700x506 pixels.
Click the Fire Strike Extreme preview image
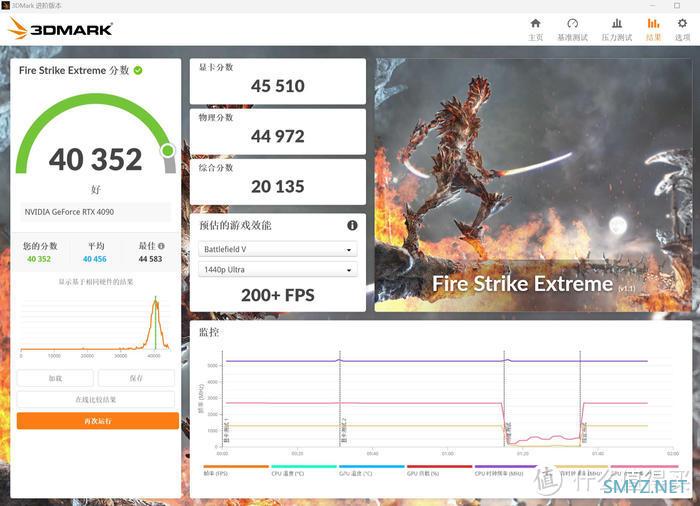coord(533,185)
